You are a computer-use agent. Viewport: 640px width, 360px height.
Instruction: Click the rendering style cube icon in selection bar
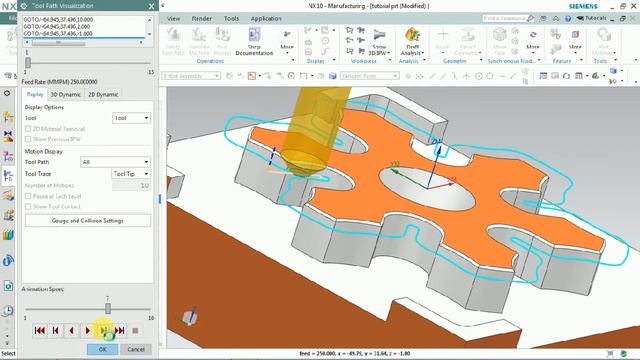coord(333,76)
